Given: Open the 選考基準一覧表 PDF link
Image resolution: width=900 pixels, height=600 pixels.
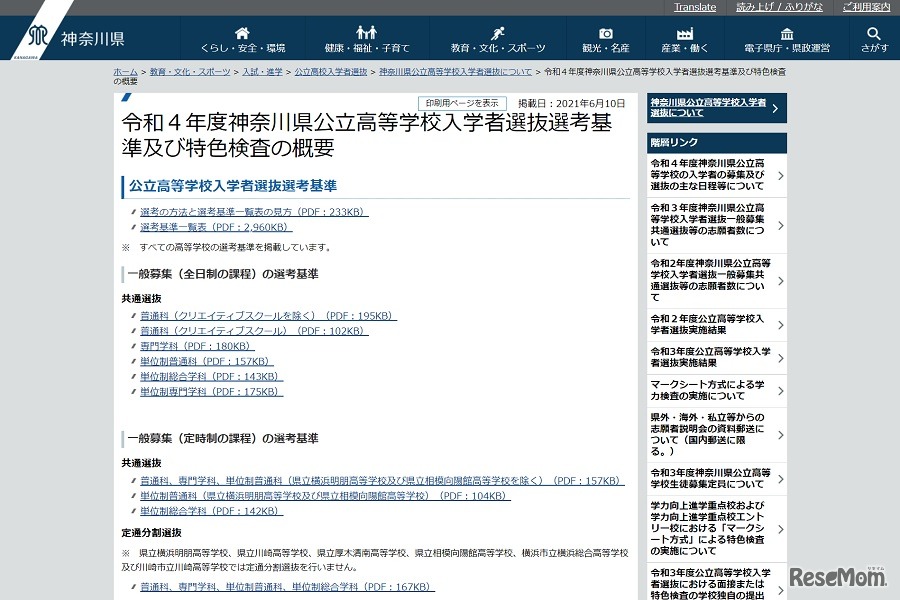Looking at the screenshot, I should tap(214, 227).
